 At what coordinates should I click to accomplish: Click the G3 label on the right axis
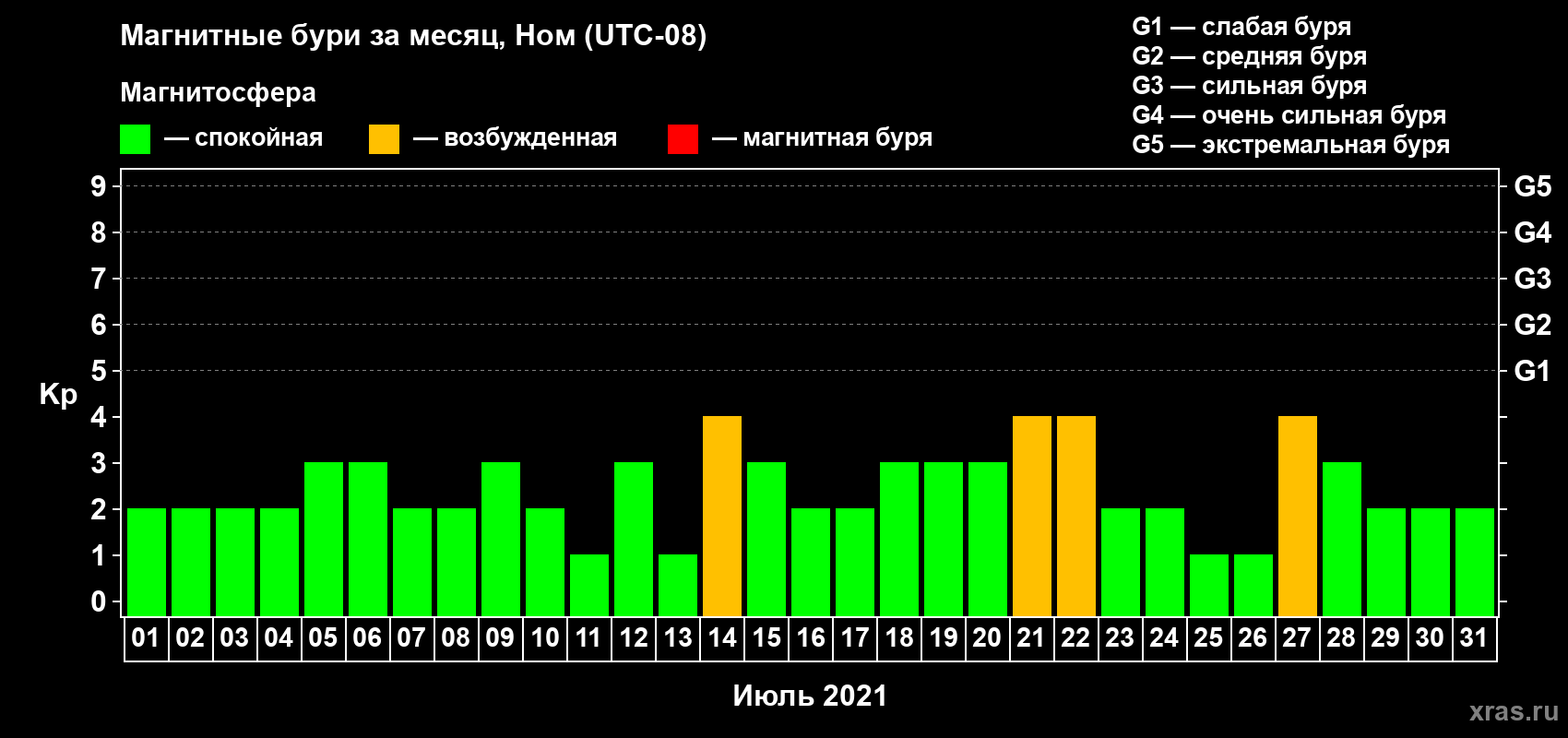pyautogui.click(x=1533, y=279)
